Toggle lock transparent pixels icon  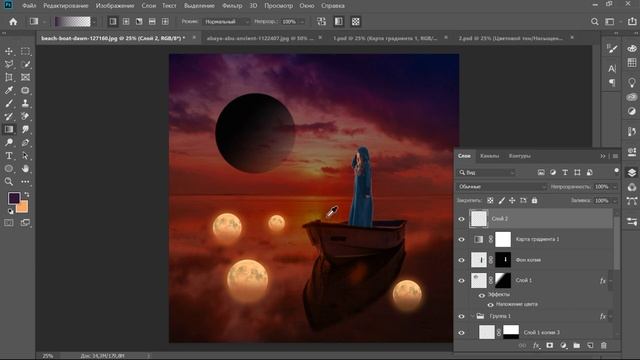click(x=490, y=200)
